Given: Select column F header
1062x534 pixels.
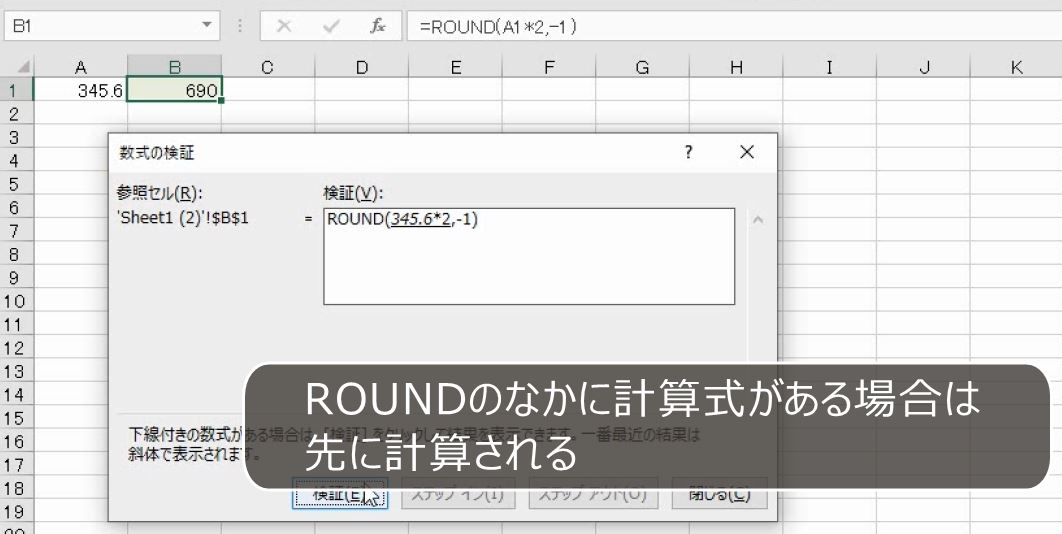Looking at the screenshot, I should click(x=549, y=67).
